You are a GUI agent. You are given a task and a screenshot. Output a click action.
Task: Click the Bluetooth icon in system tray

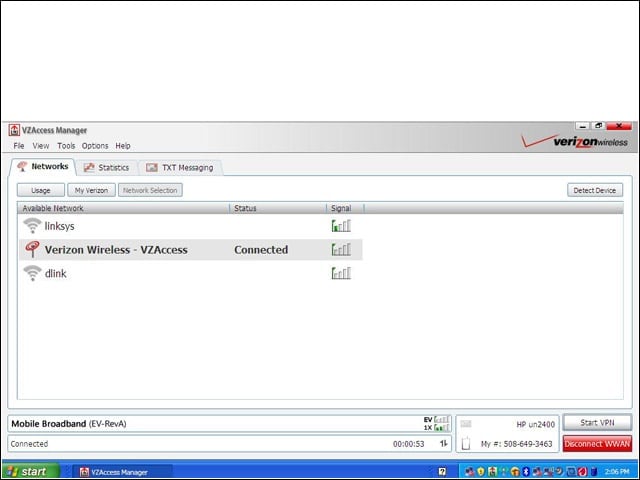coord(526,471)
